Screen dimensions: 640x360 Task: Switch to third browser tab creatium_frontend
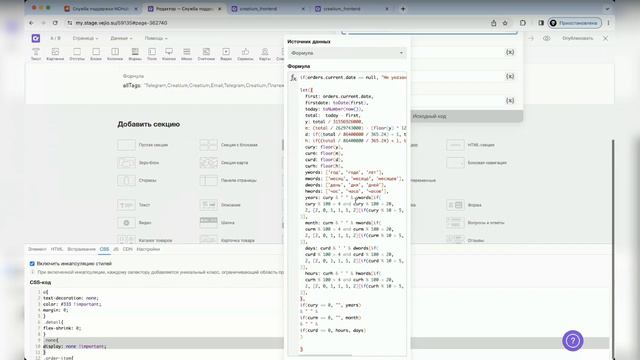[x=268, y=9]
